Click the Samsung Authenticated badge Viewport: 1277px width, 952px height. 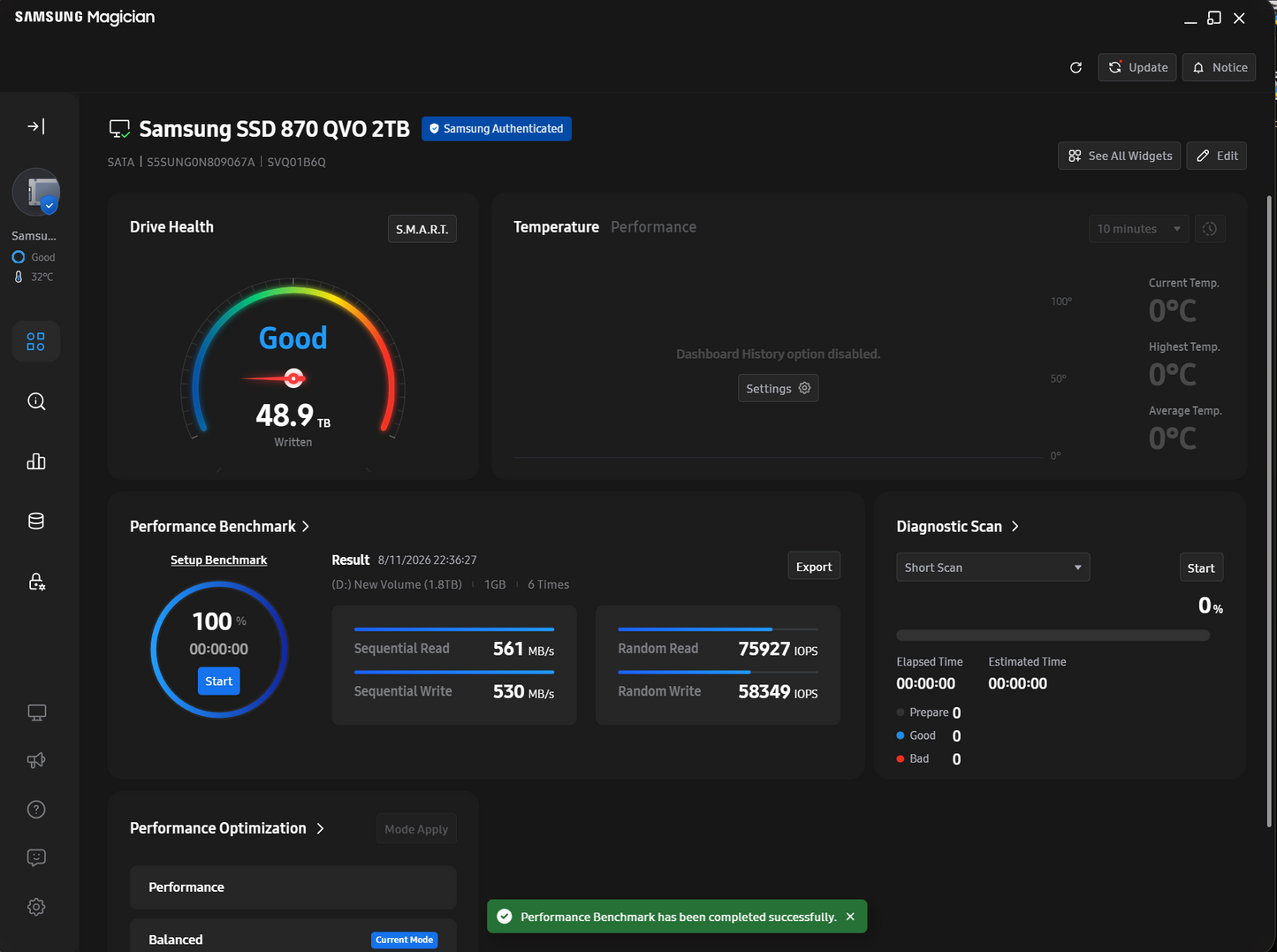497,129
